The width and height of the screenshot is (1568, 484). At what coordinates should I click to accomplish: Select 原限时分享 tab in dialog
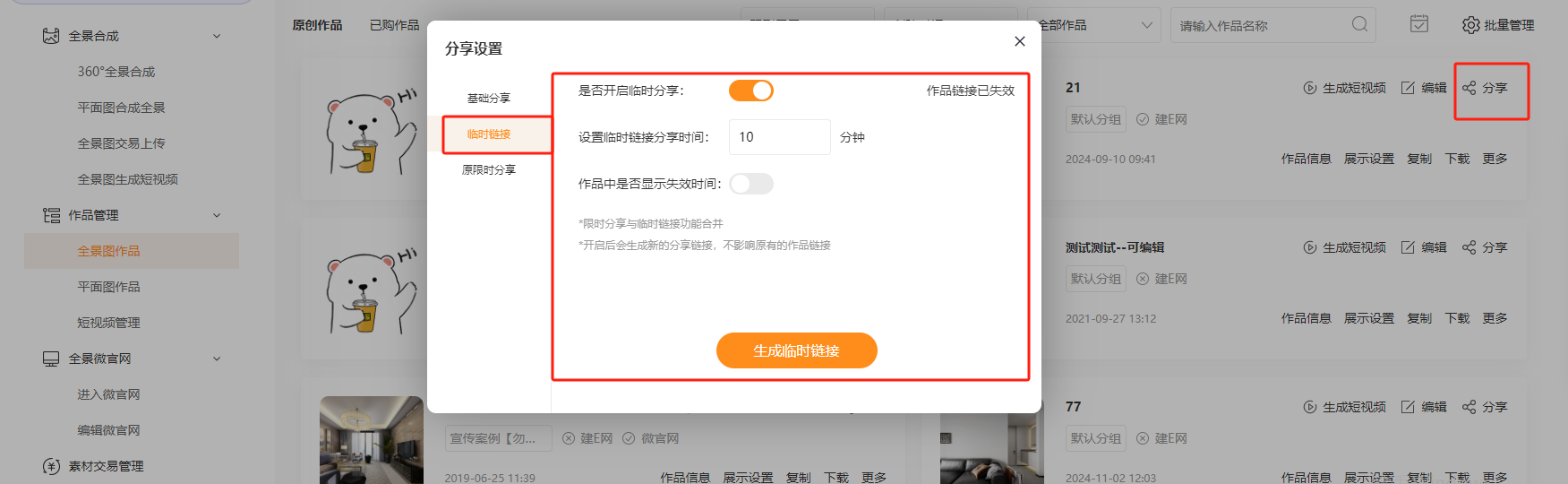pos(488,169)
